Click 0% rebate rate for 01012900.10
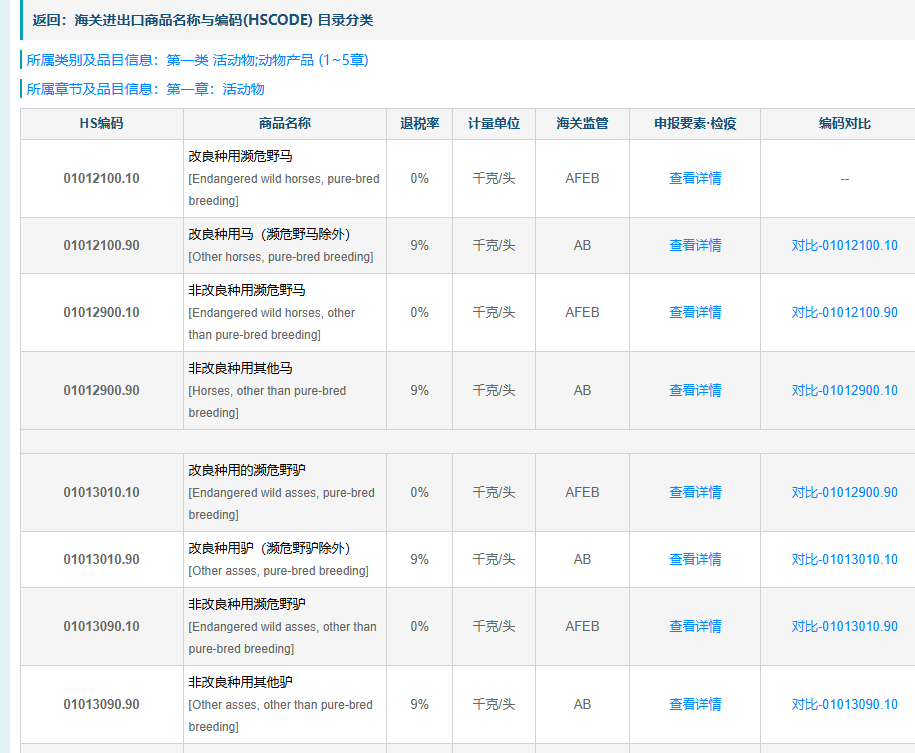 tap(420, 313)
